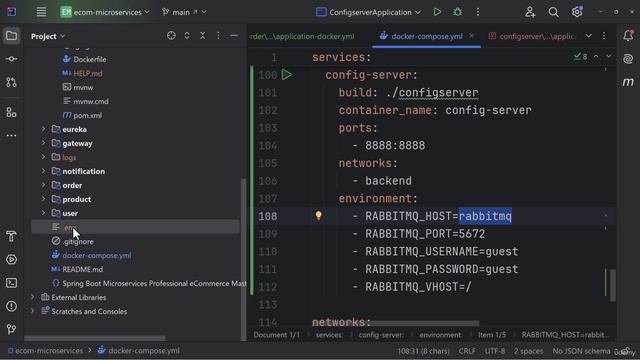Run config-server service from gutter
Image resolution: width=640 pixels, height=360 pixels.
[287, 75]
